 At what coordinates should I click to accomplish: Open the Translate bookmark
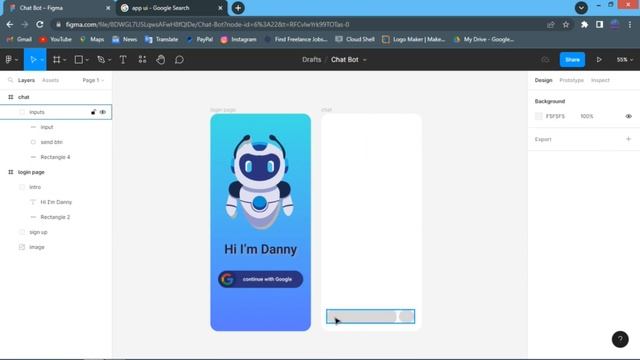click(x=162, y=39)
